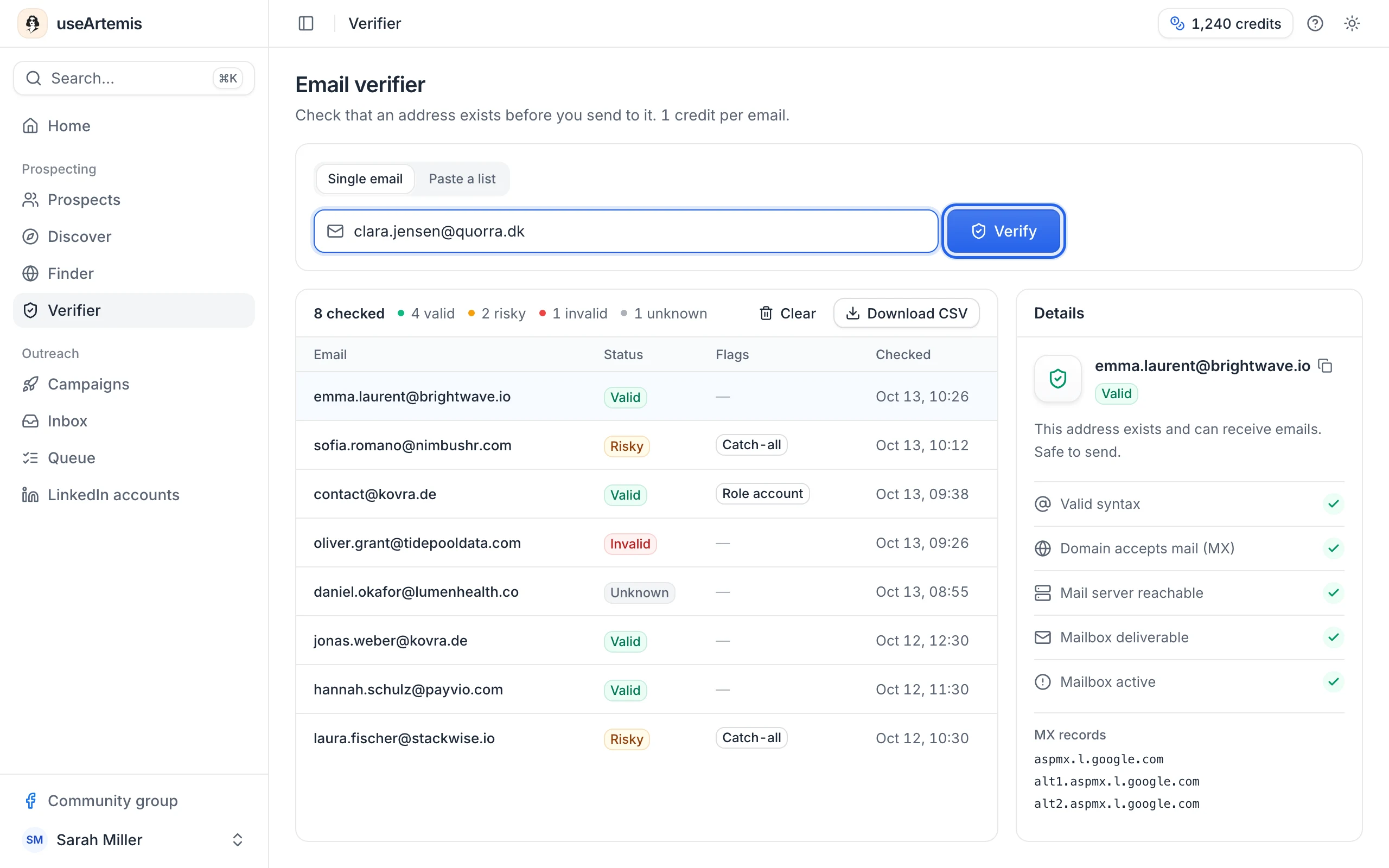
Task: Click the at-sign icon beside Valid syntax
Action: pyautogui.click(x=1042, y=503)
